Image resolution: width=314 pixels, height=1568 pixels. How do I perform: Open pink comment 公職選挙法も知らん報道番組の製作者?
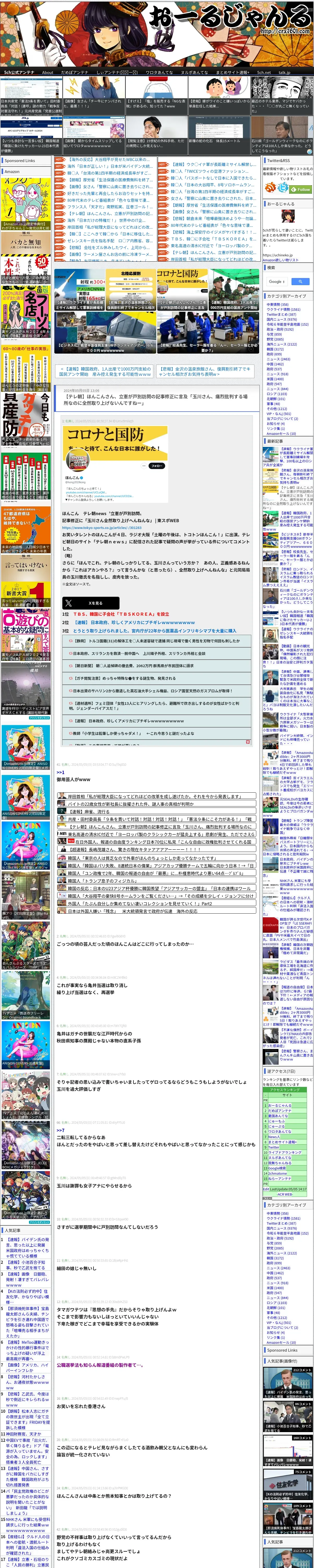(100, 1365)
